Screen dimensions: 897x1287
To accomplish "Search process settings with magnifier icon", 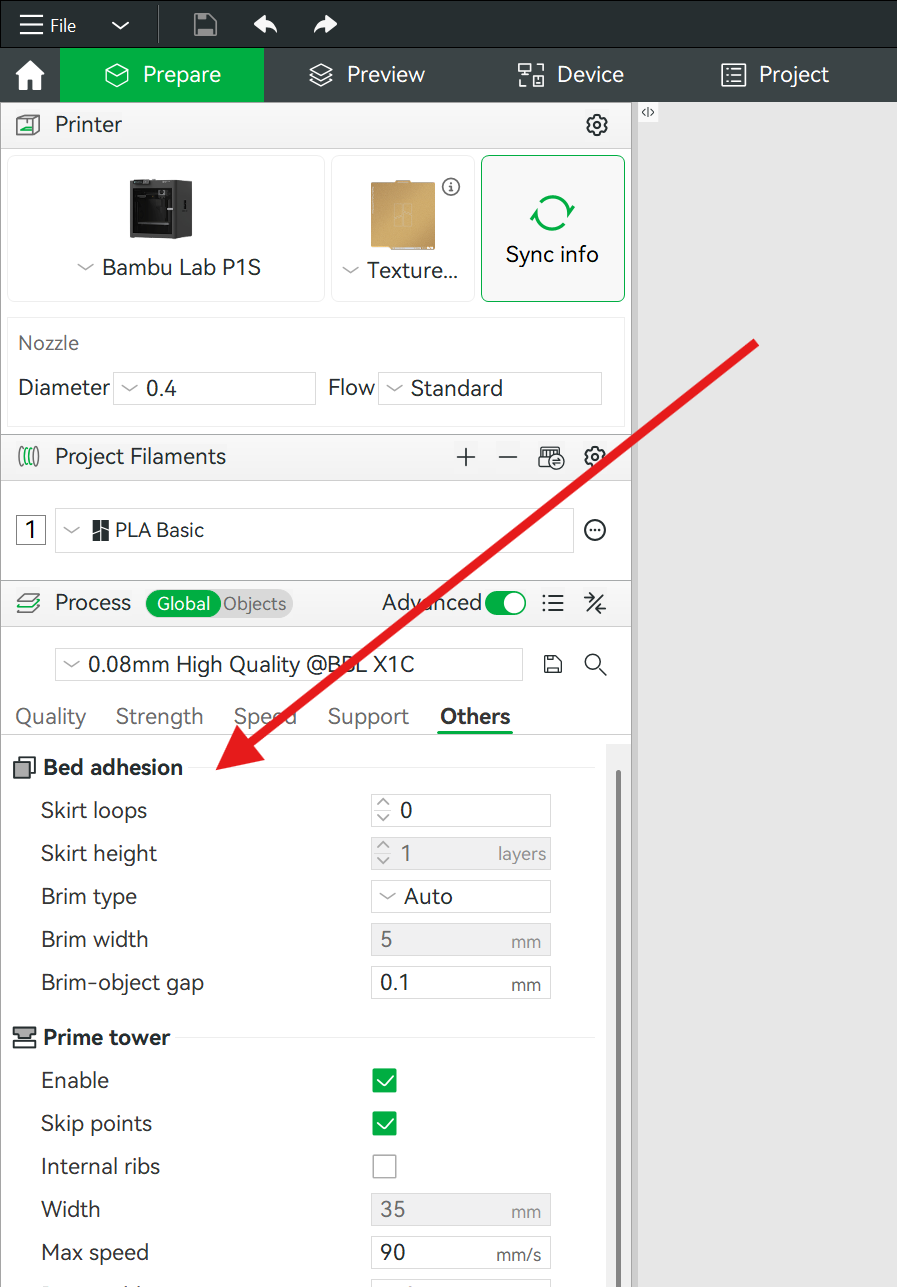I will click(x=595, y=665).
